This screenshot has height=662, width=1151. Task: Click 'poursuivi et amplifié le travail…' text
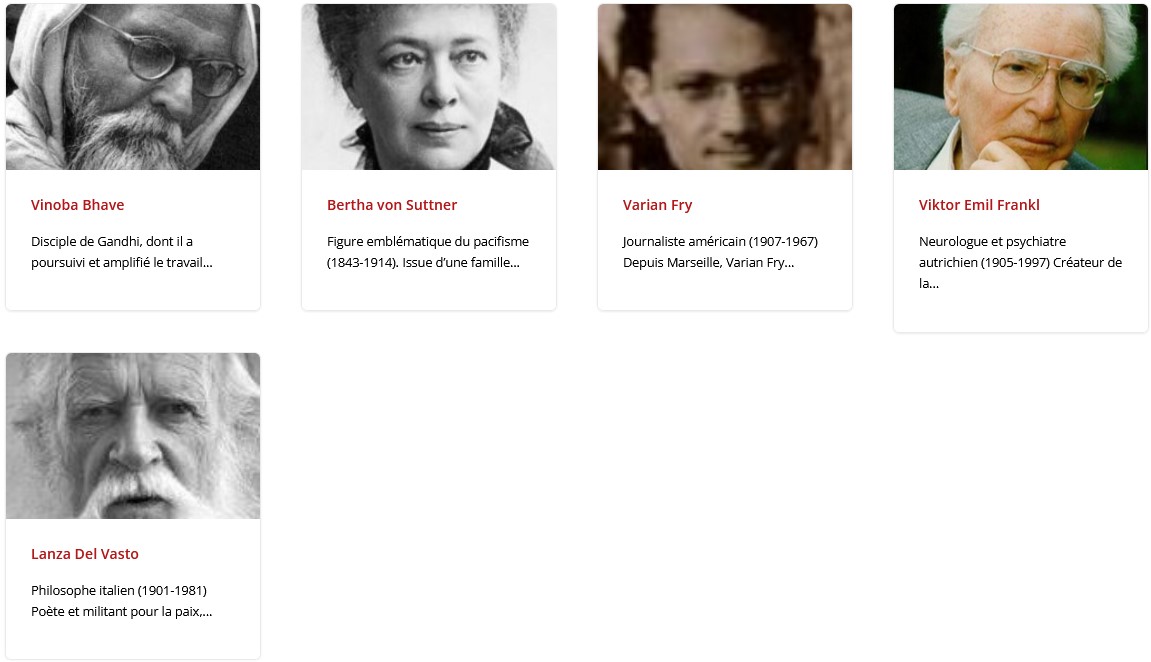[122, 263]
